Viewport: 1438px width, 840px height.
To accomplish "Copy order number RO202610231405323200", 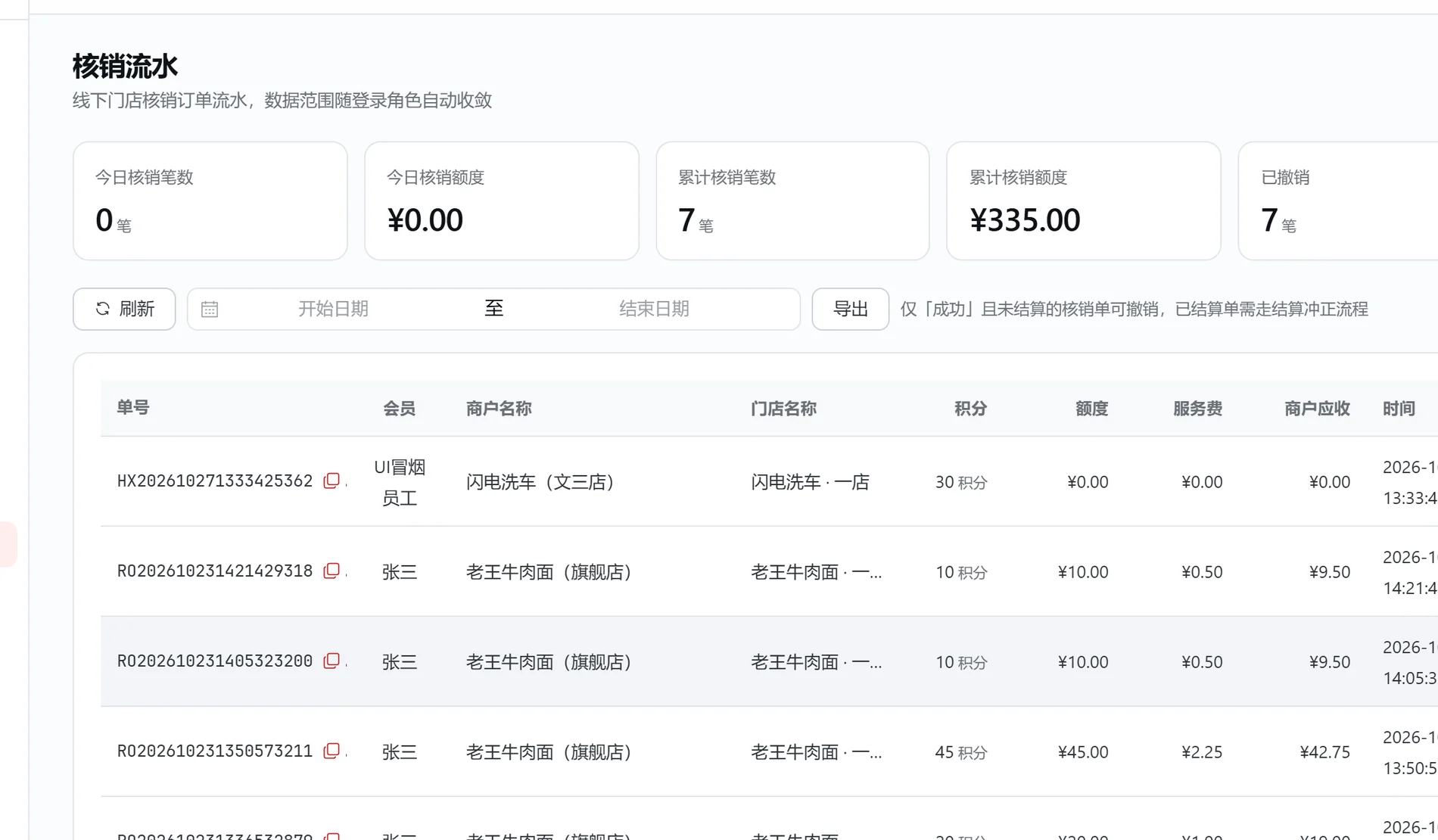I will (331, 661).
